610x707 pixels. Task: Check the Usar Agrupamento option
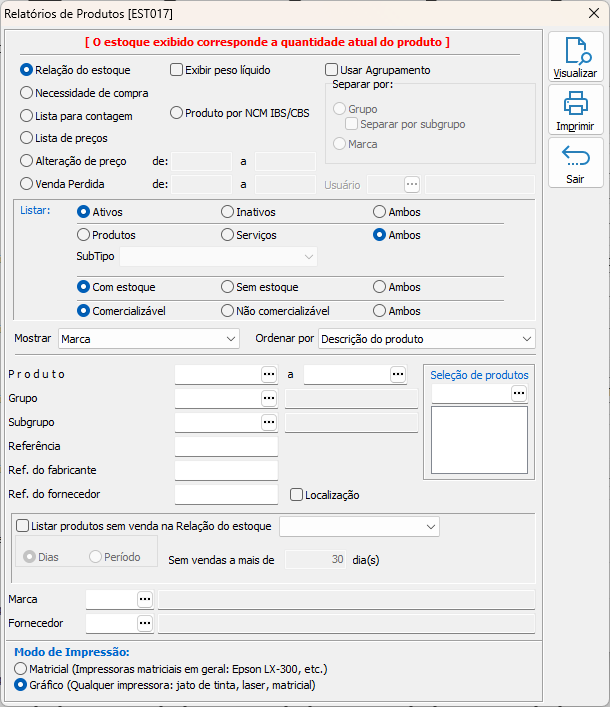(x=332, y=70)
